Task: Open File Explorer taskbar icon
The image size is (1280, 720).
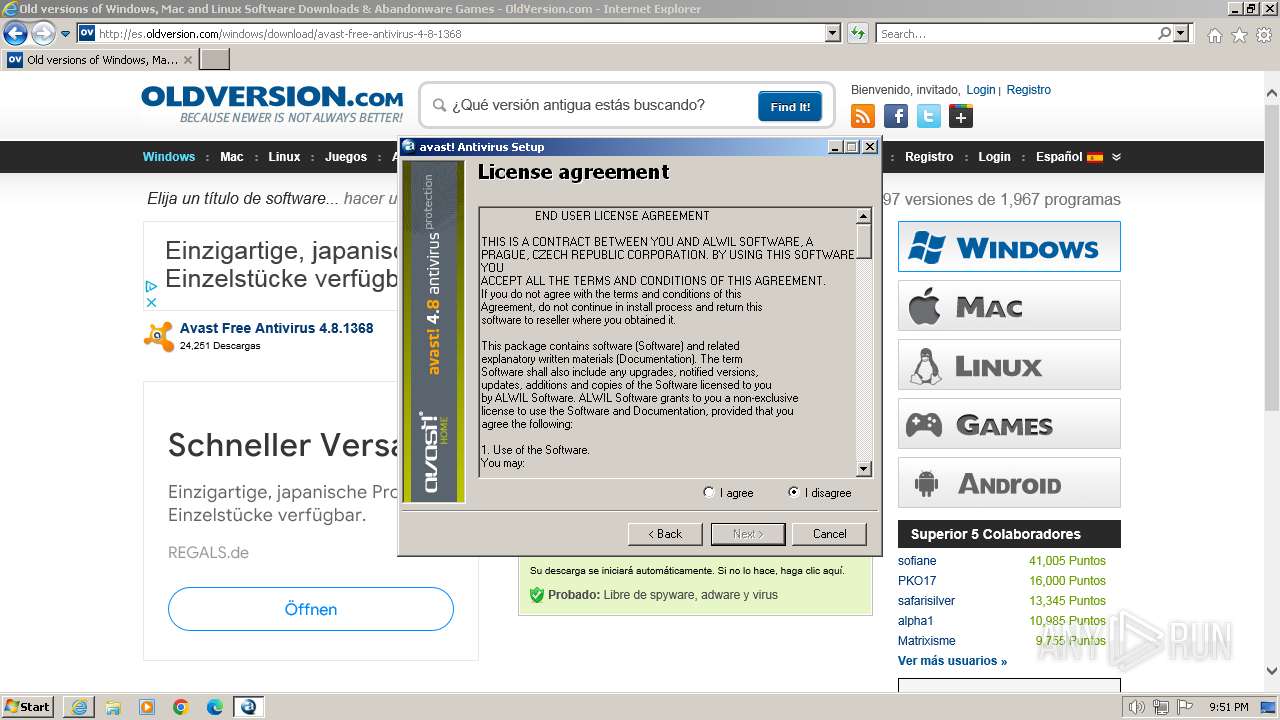Action: [113, 707]
